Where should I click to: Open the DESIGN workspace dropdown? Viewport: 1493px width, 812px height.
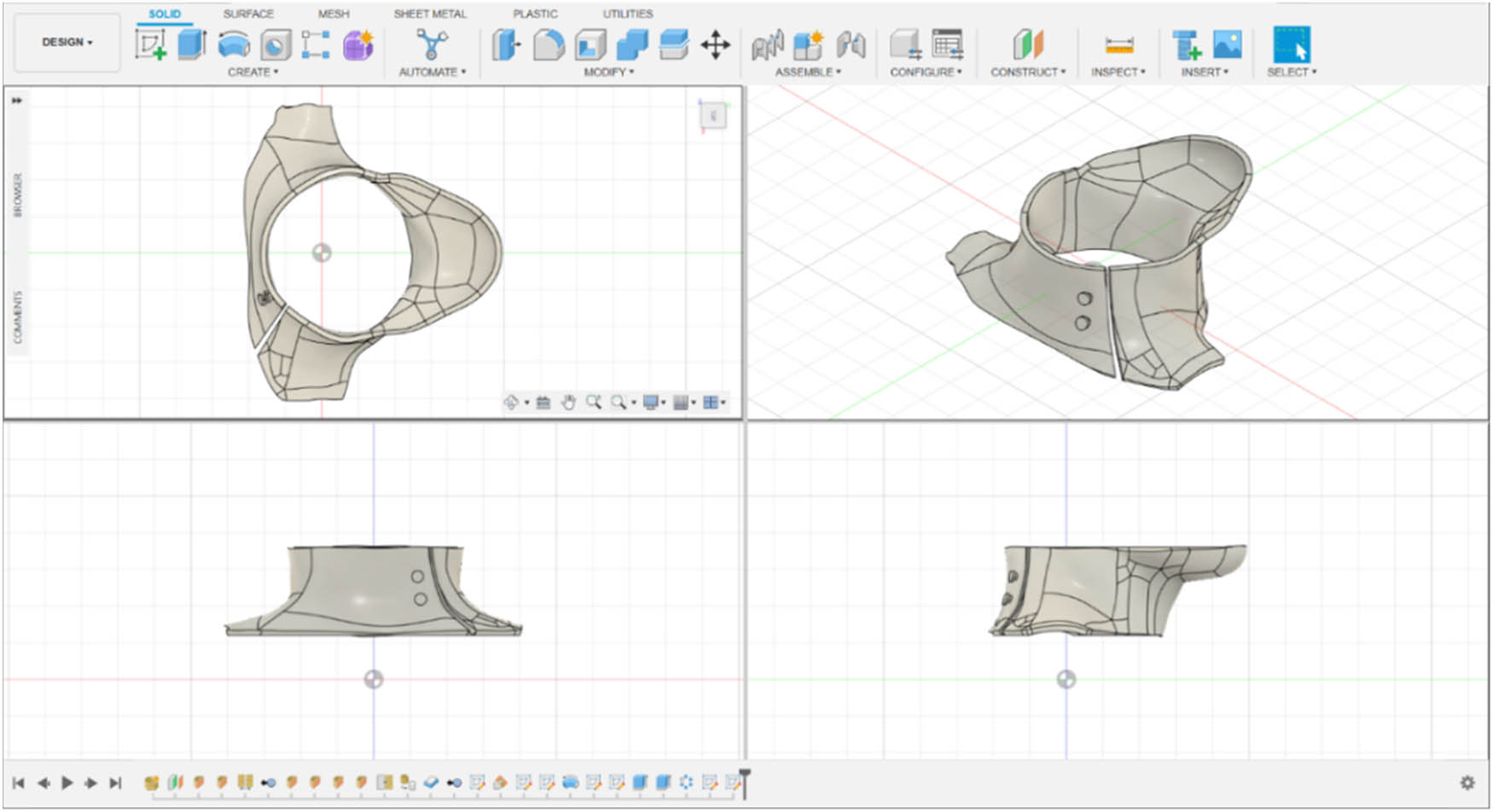pyautogui.click(x=67, y=41)
